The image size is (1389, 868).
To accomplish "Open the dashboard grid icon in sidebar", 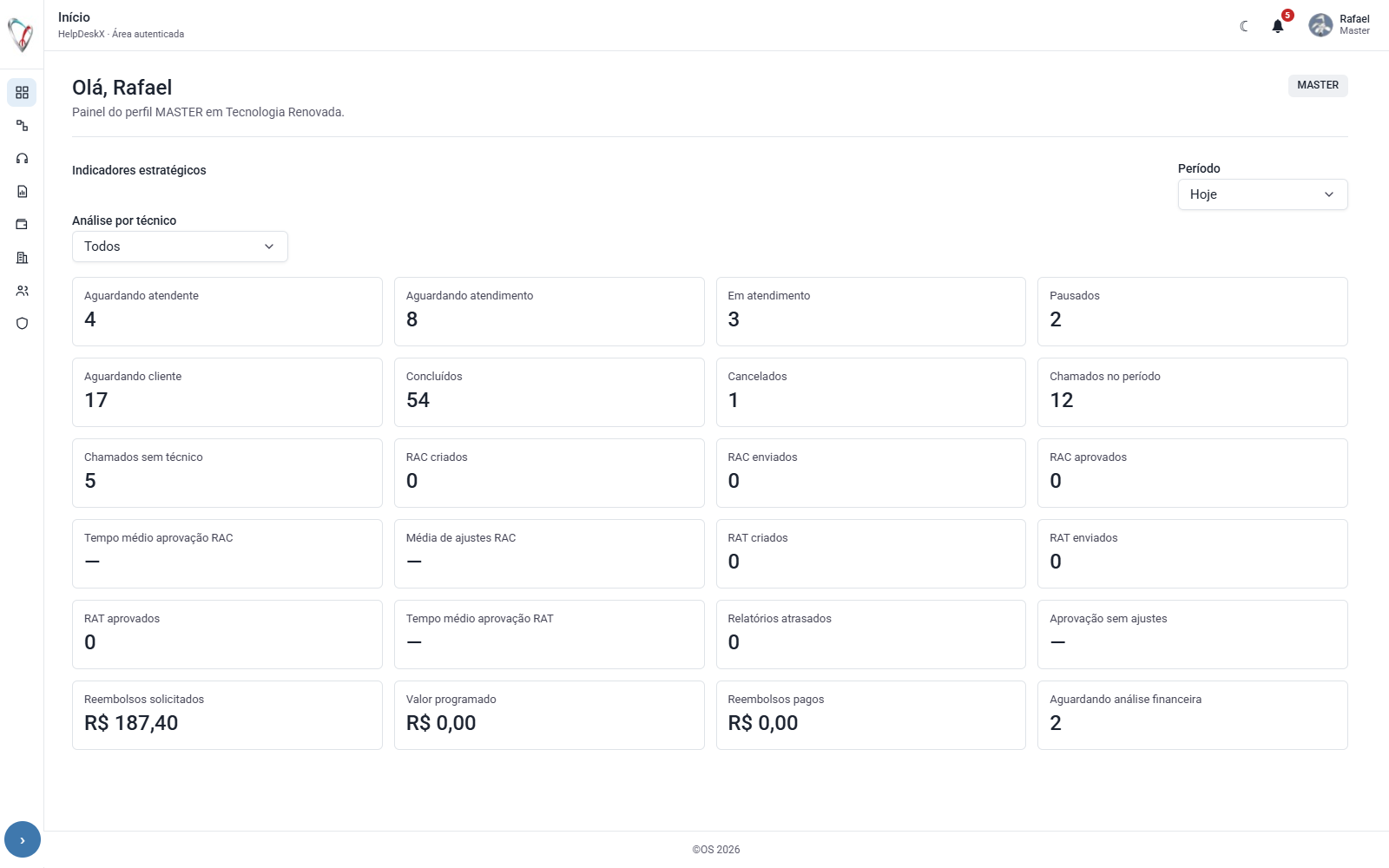I will coord(22,93).
